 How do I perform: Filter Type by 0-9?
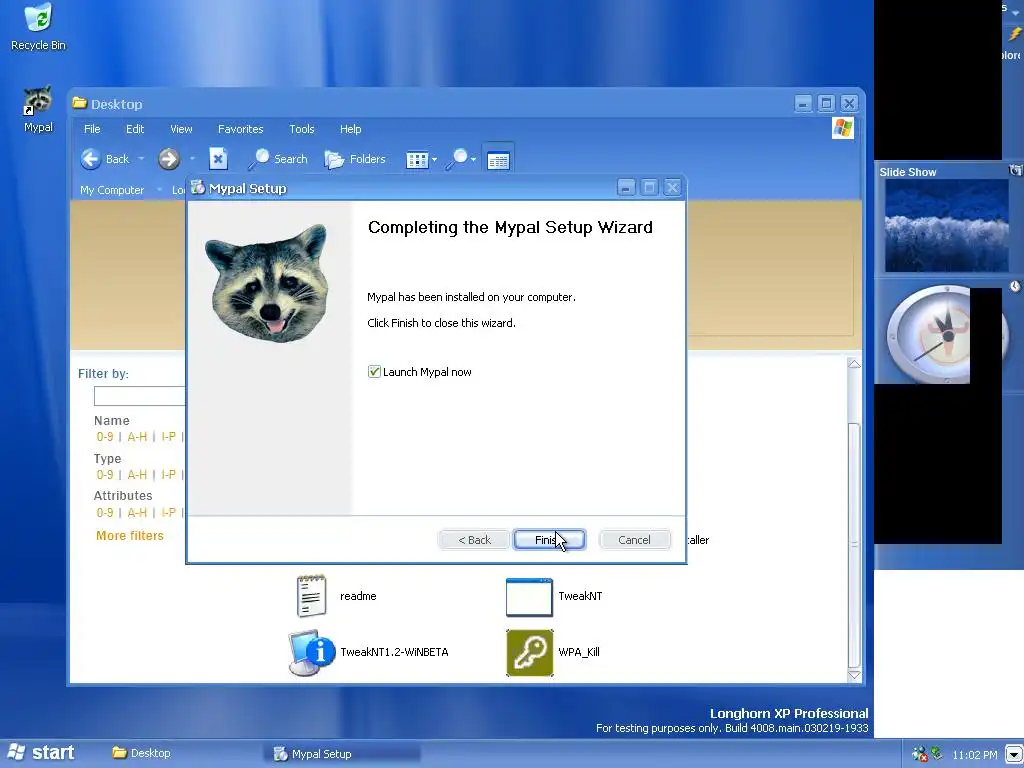point(104,474)
